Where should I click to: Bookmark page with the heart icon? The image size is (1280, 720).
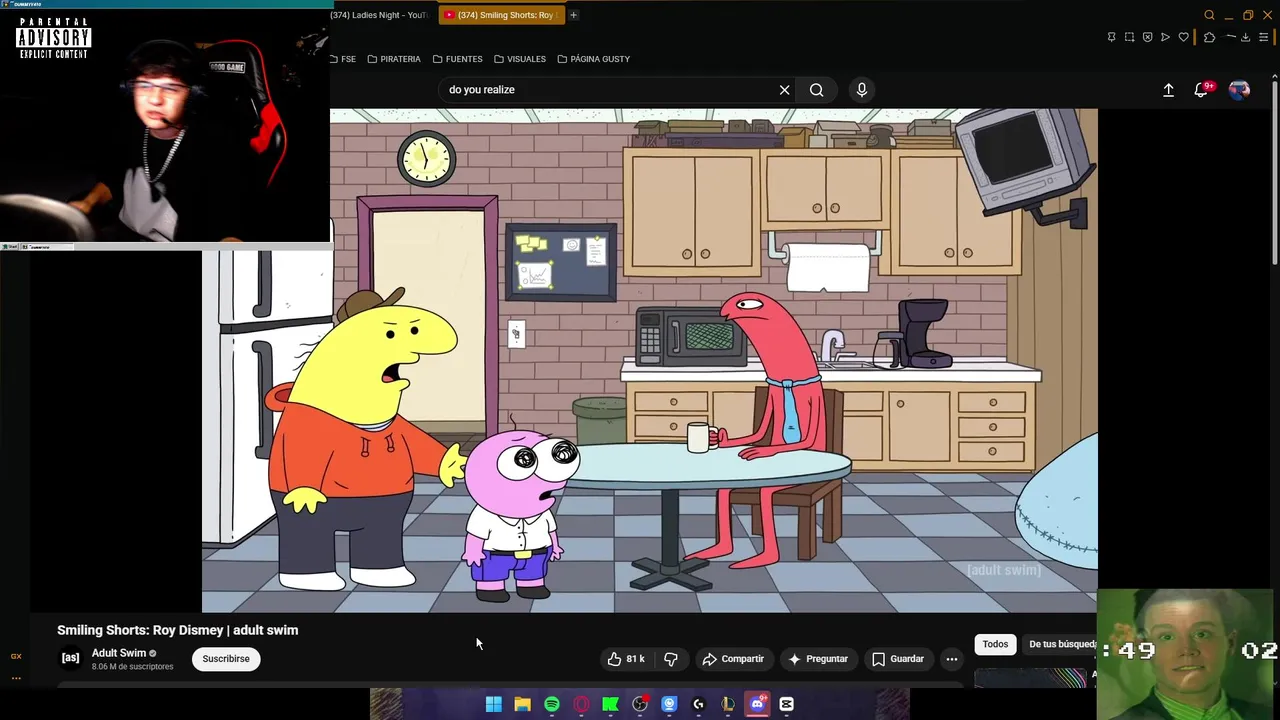coord(1184,37)
